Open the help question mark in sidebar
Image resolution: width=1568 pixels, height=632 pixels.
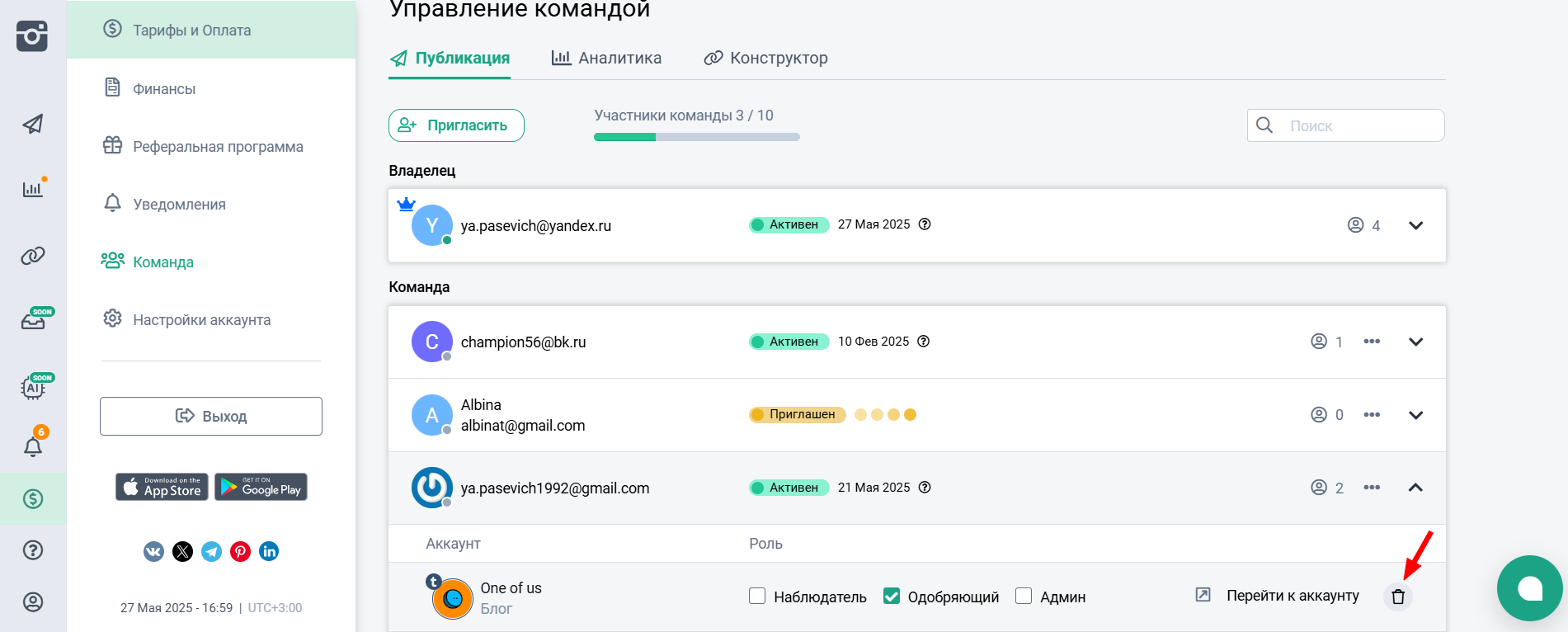tap(33, 550)
